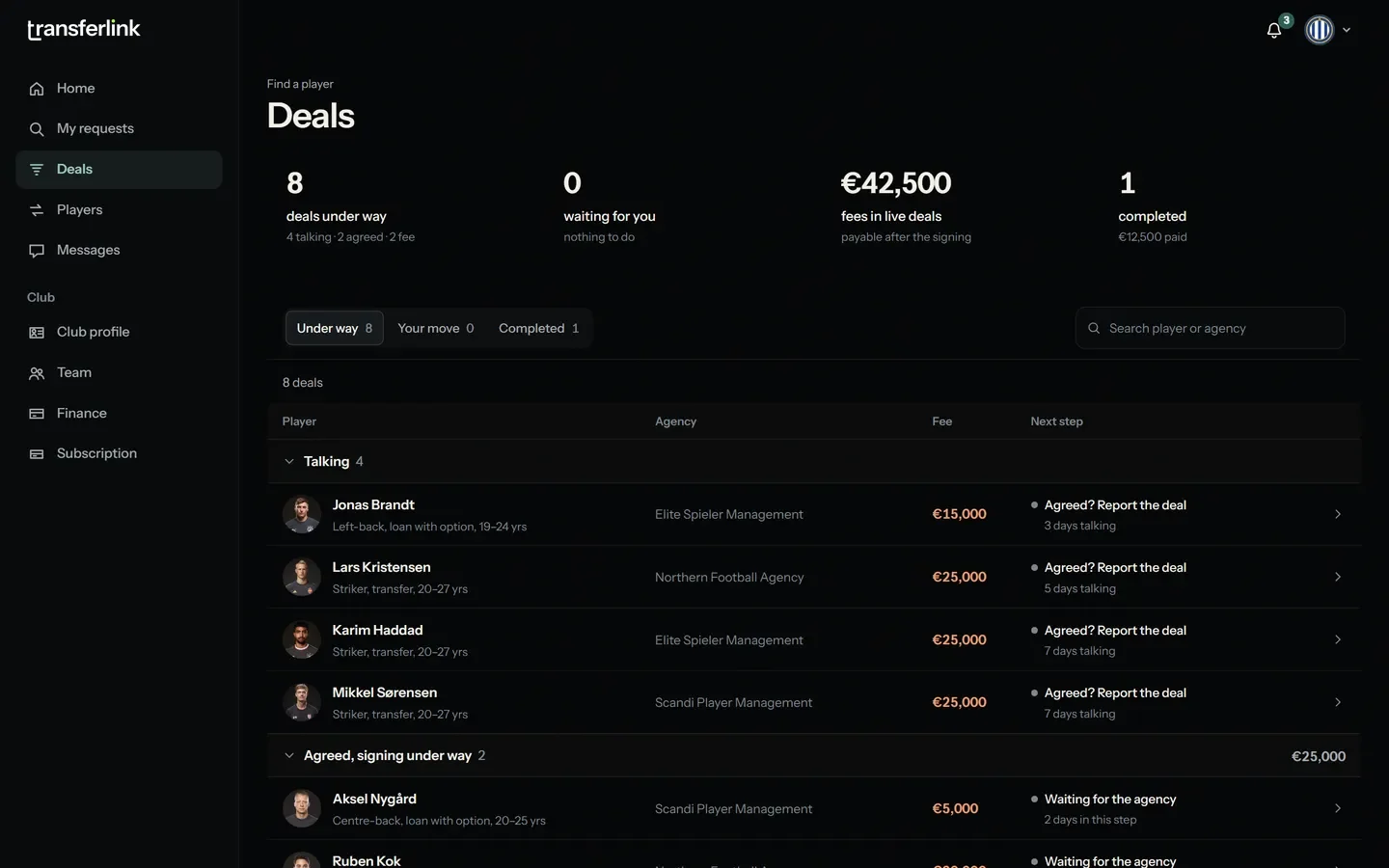This screenshot has width=1389, height=868.
Task: Collapse the Agreed, signing under way group
Action: [289, 755]
